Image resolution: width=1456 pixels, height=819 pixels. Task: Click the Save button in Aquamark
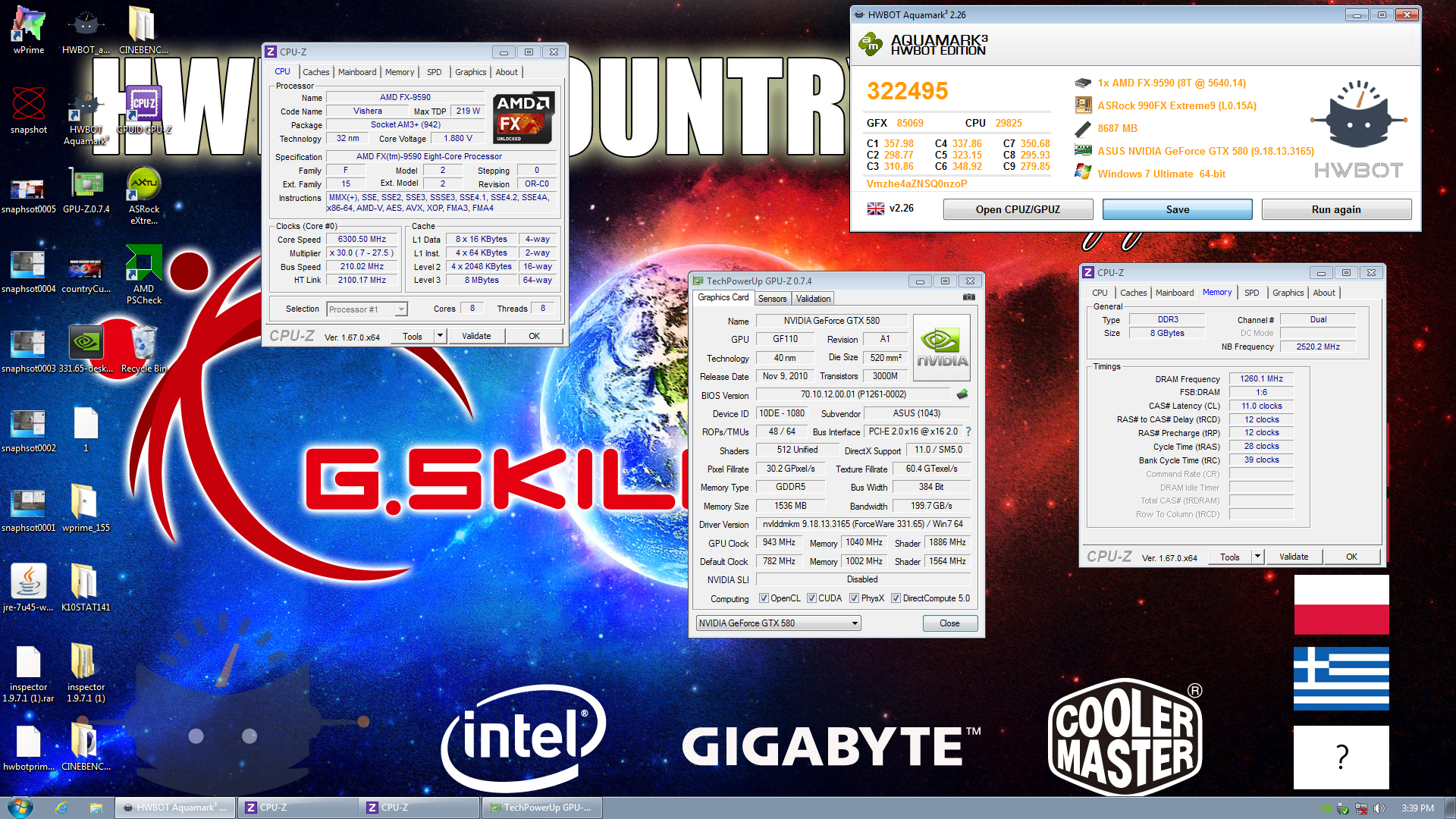click(x=1177, y=209)
